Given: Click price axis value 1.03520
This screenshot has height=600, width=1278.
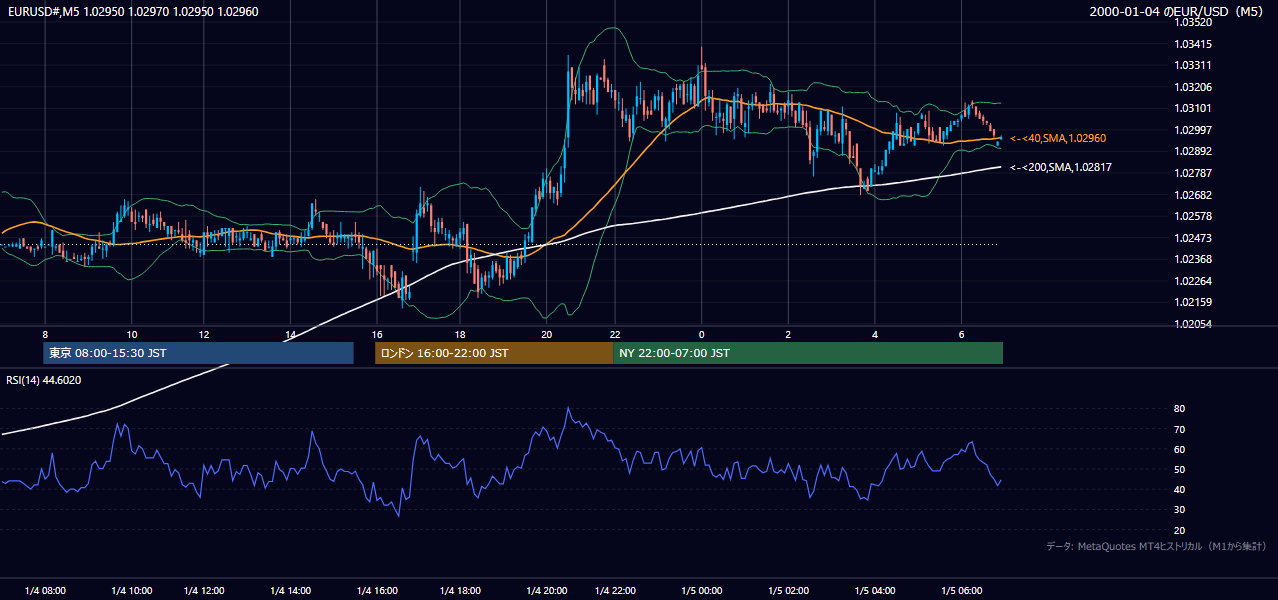Looking at the screenshot, I should tap(1194, 22).
